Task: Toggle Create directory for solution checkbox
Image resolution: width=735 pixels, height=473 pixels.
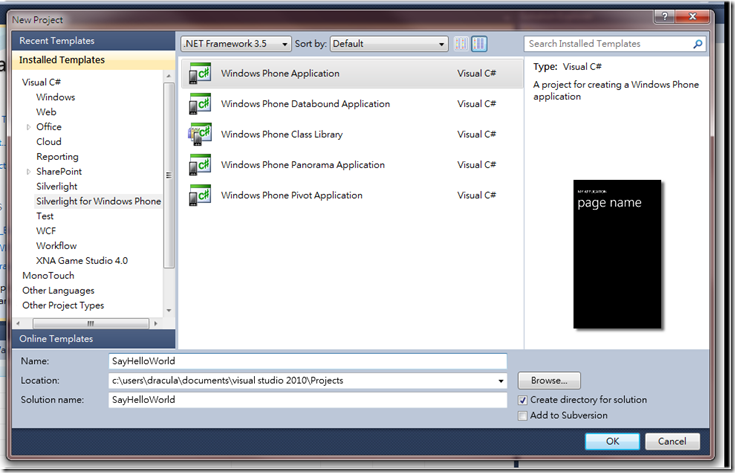Action: point(523,400)
